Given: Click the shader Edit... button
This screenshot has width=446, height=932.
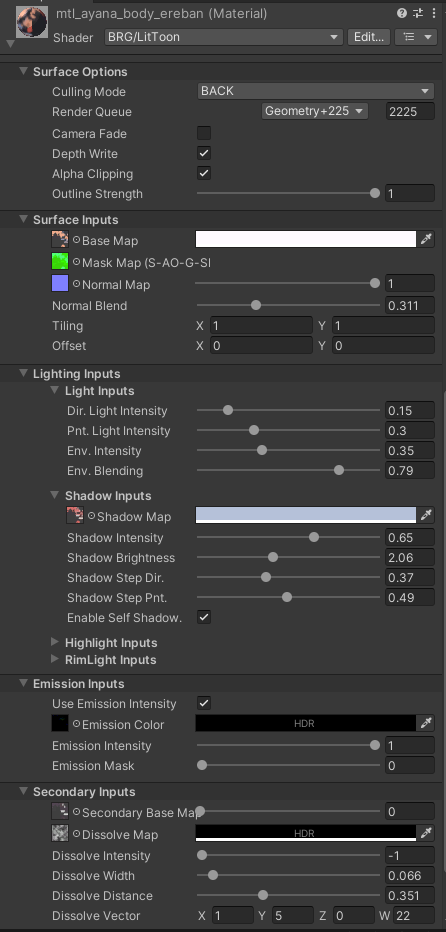Looking at the screenshot, I should (369, 37).
